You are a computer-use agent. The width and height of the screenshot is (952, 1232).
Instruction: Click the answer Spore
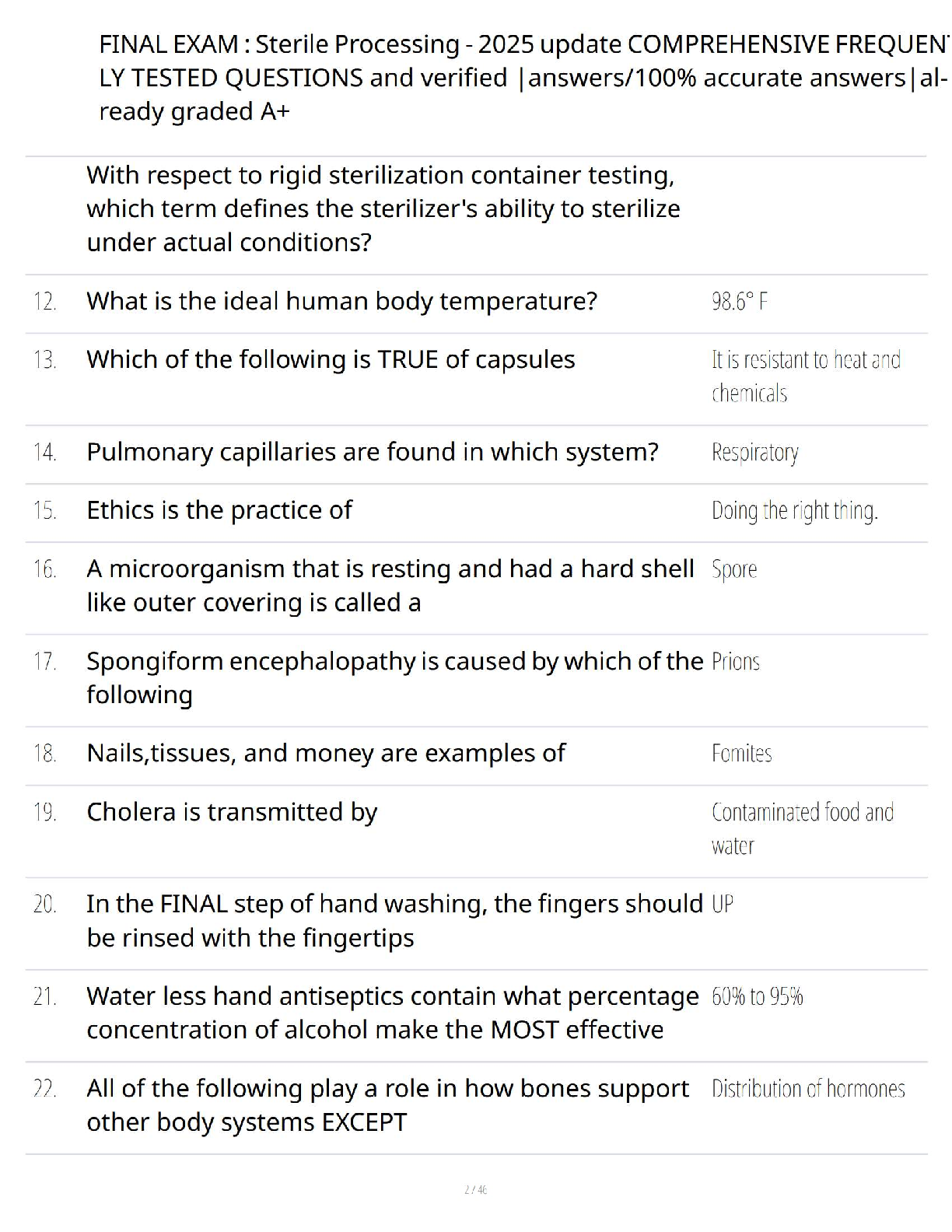coord(733,569)
